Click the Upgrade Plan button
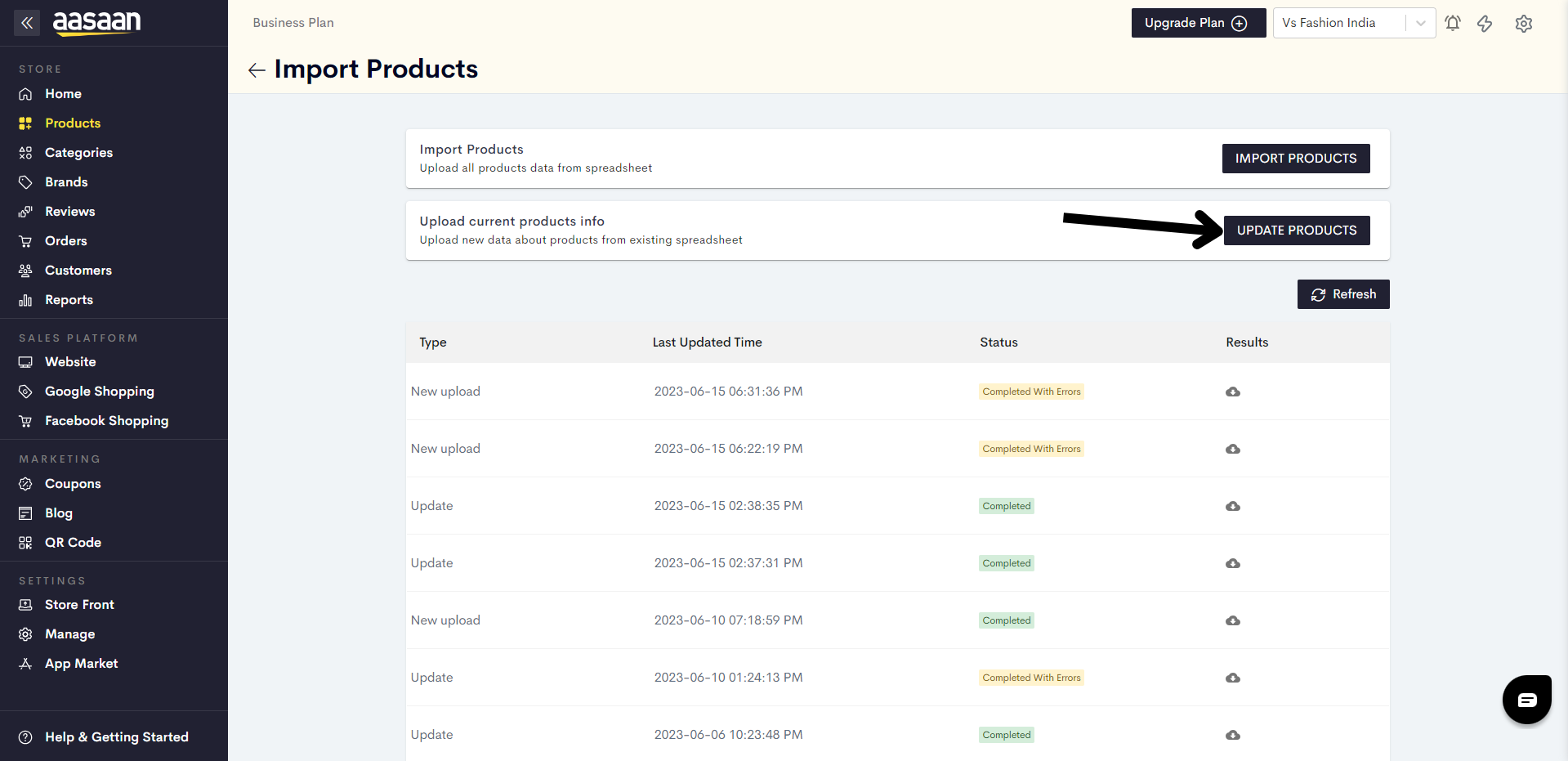This screenshot has height=761, width=1568. coord(1199,23)
